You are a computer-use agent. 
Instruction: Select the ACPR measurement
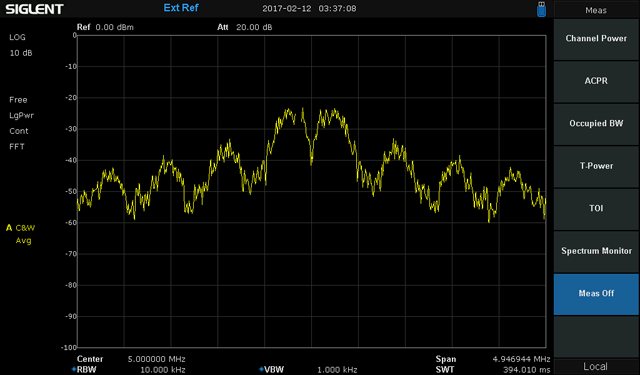tap(596, 81)
